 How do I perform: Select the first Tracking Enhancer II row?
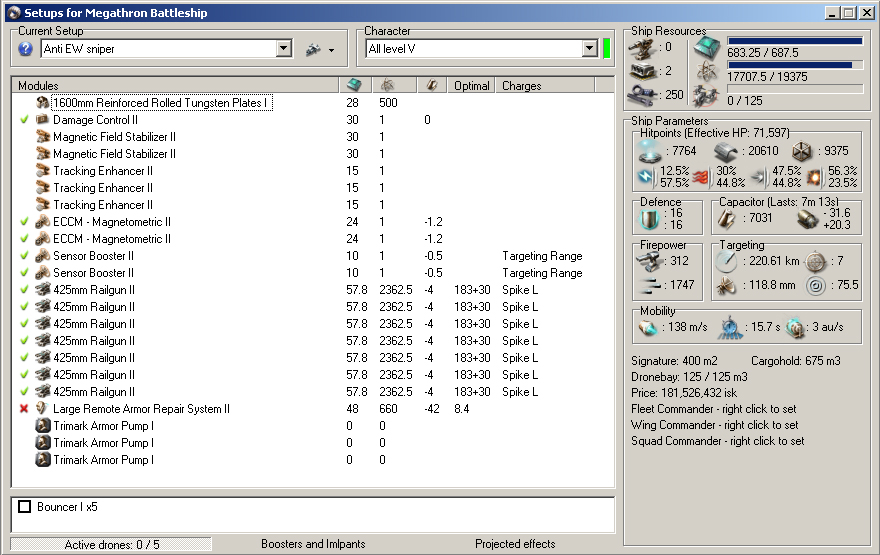point(312,171)
